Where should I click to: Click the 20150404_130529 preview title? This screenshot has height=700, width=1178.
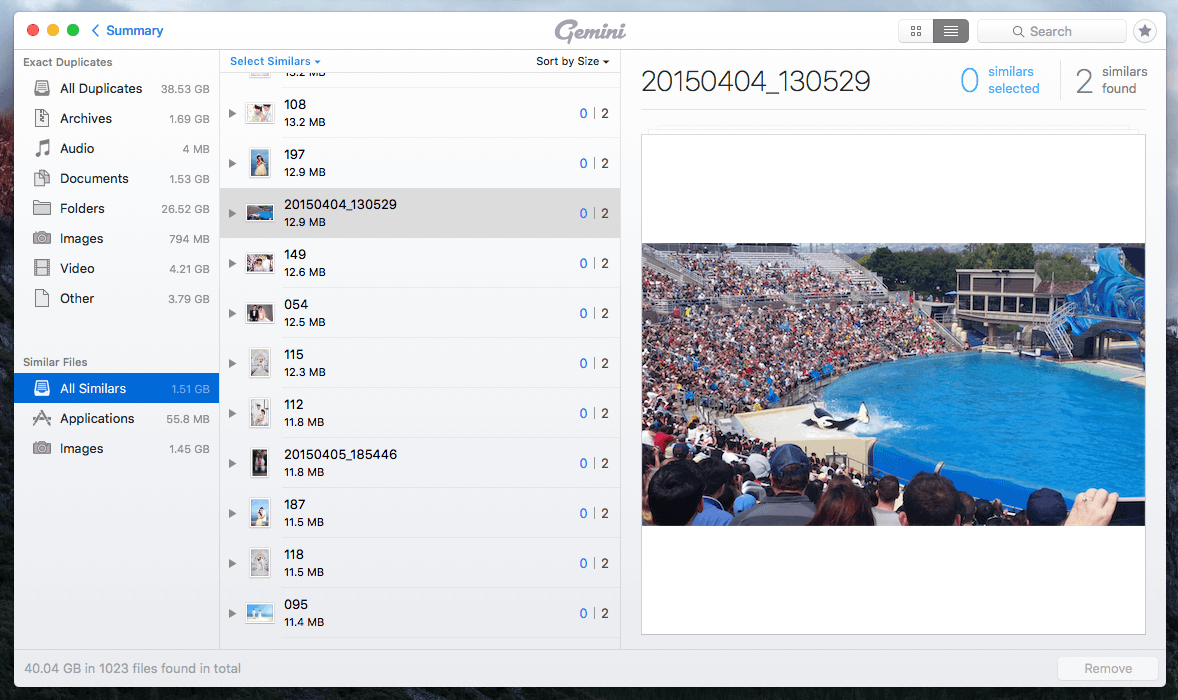[x=756, y=81]
